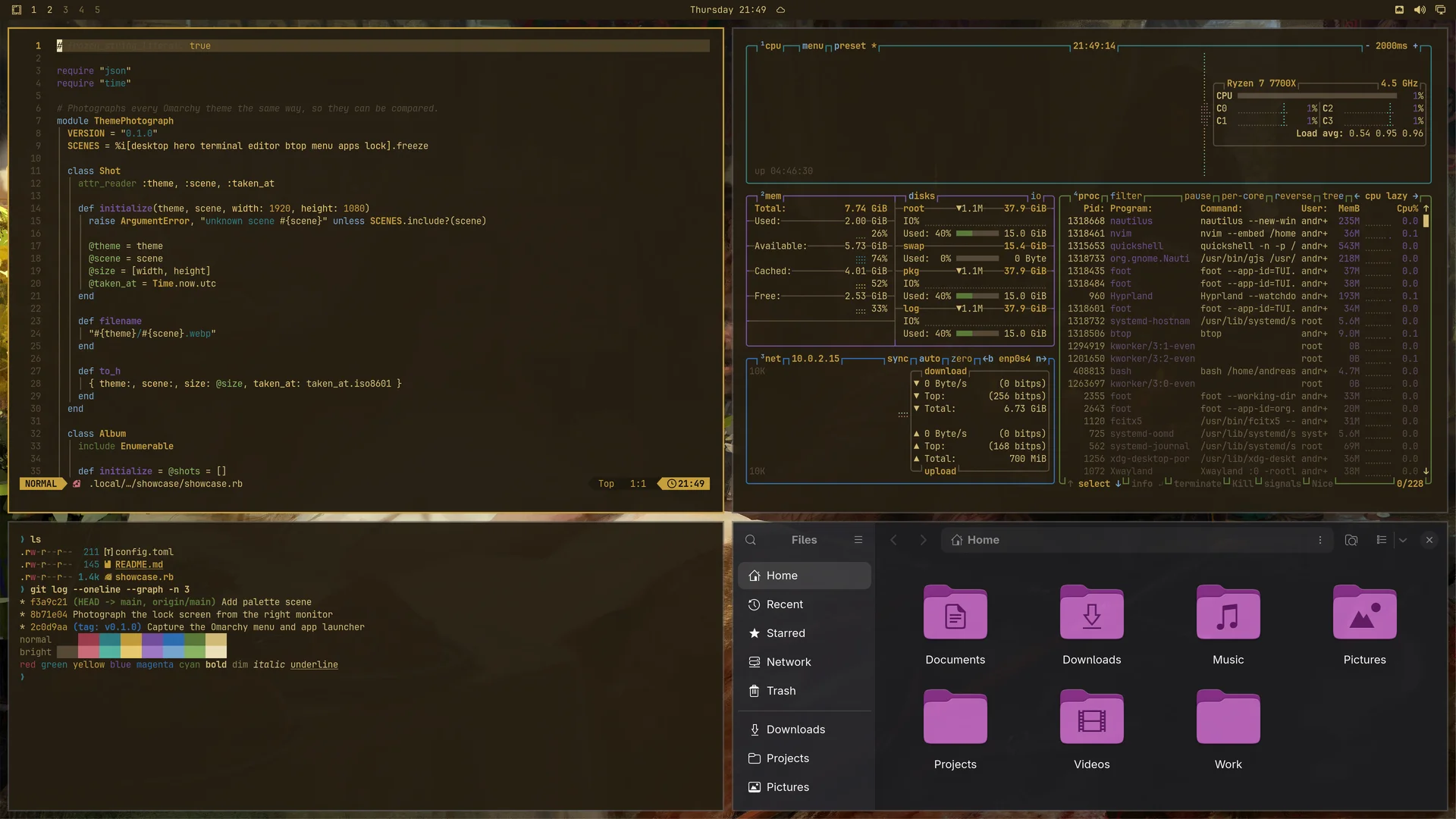Screen dimensions: 1456x819
Task: Toggle list view in Files toolbar
Action: point(1382,540)
